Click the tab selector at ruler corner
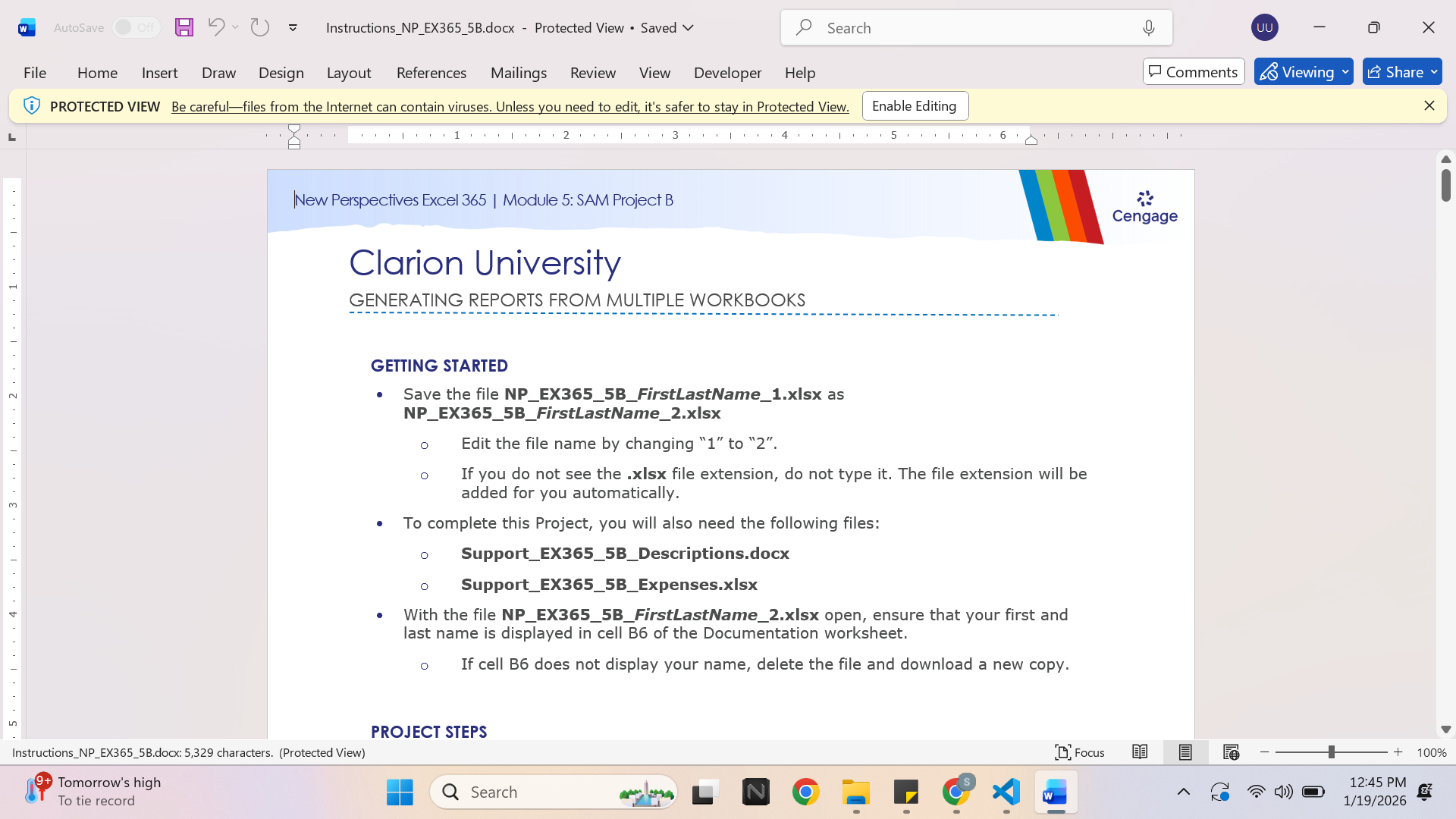1456x819 pixels. 11,137
